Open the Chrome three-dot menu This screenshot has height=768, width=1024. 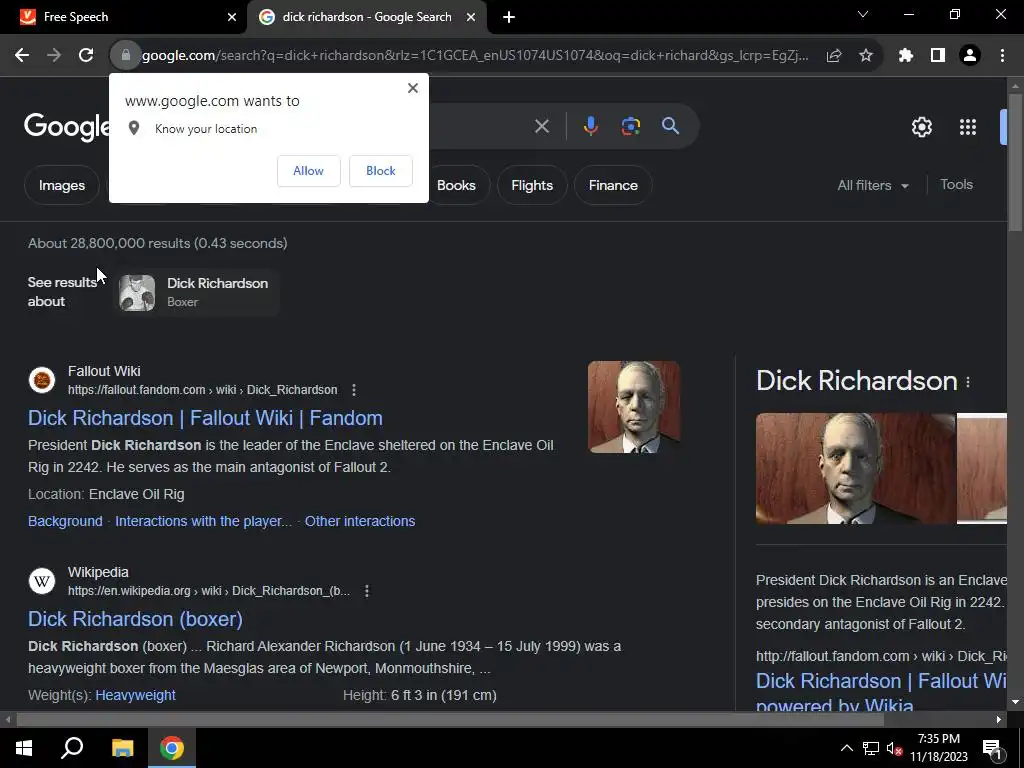1002,56
